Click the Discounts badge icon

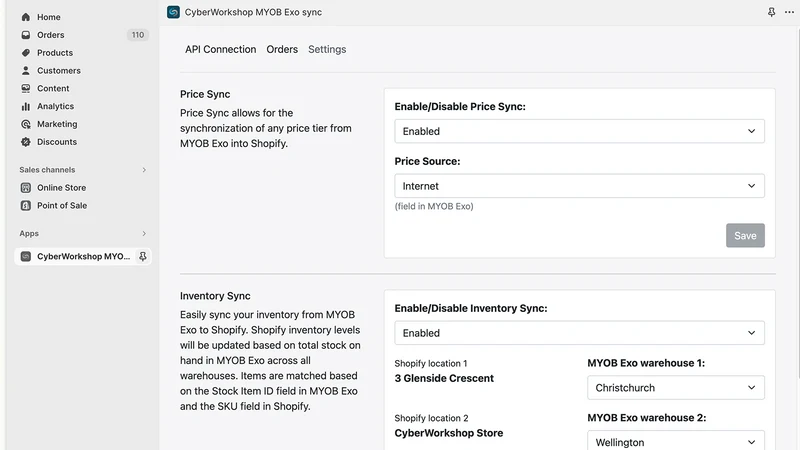coord(26,142)
